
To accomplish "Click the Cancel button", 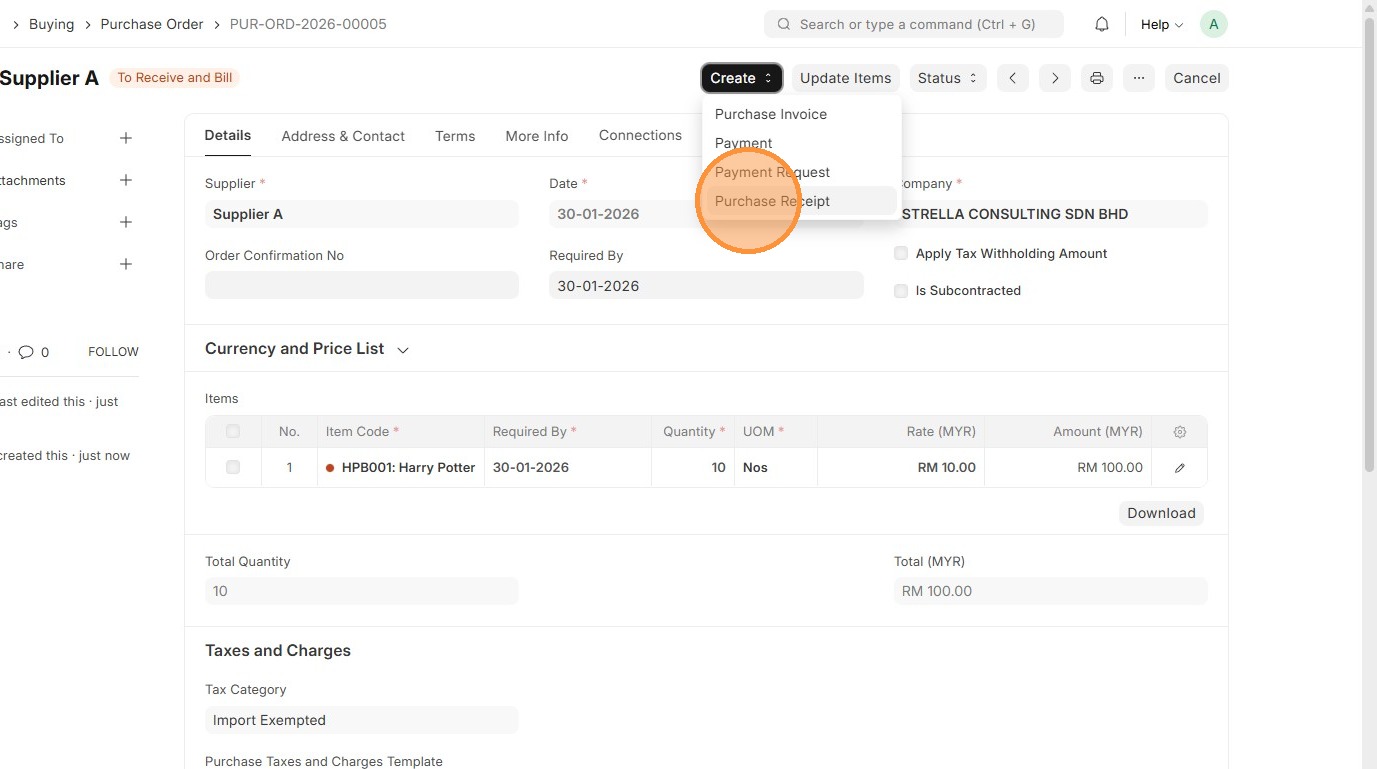I will point(1197,78).
